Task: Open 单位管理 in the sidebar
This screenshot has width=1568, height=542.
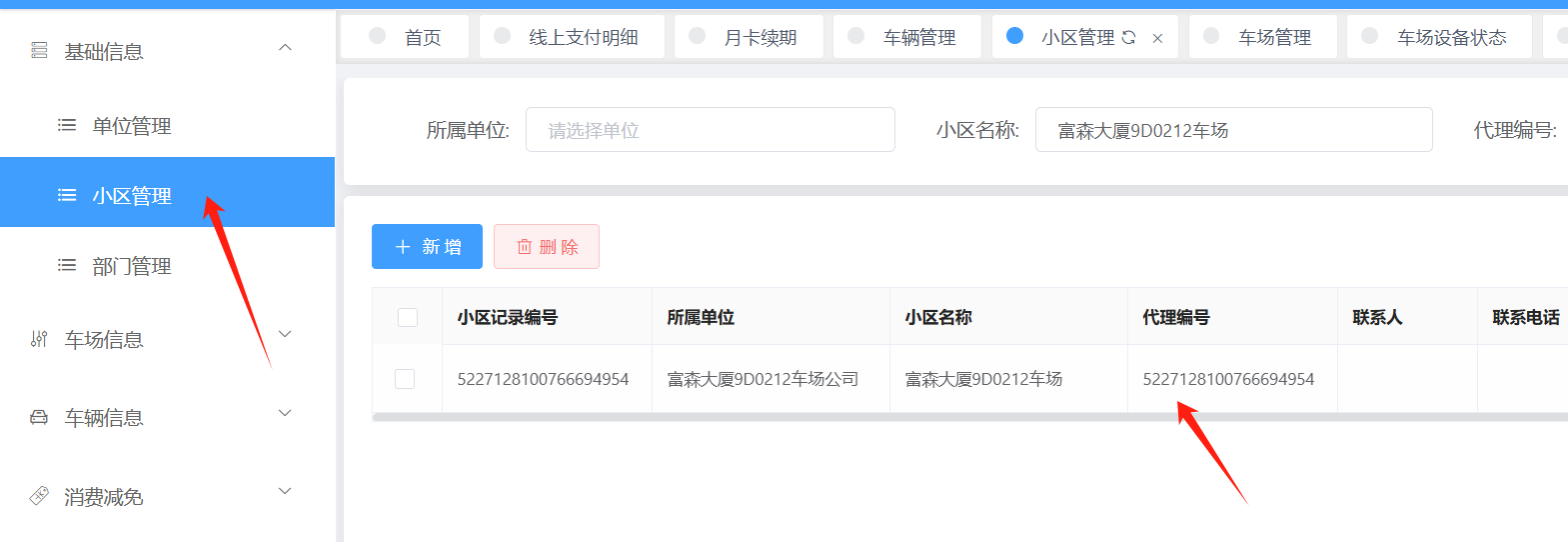Action: (168, 126)
